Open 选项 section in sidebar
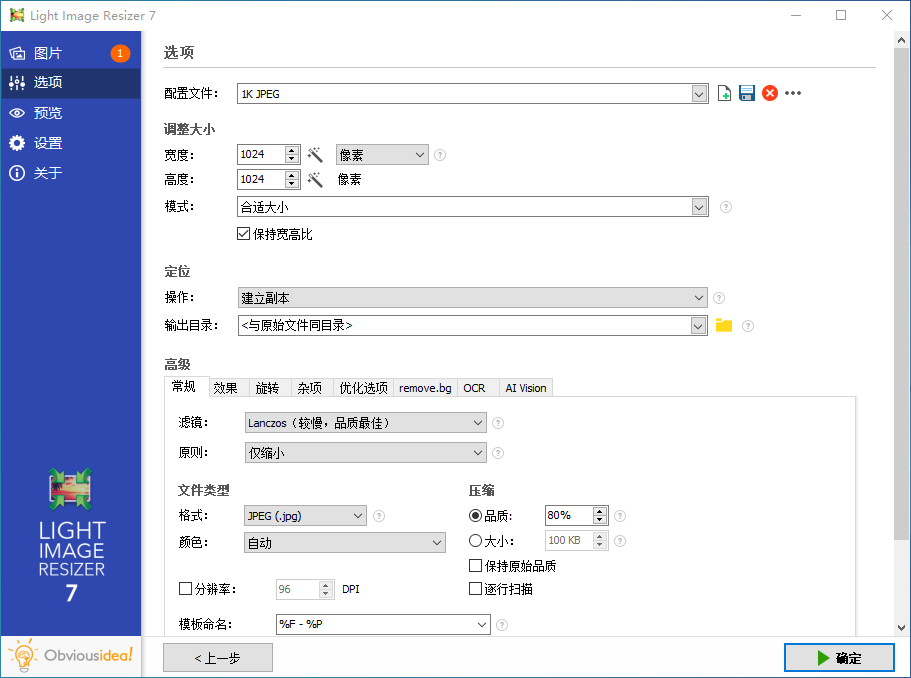 point(70,82)
